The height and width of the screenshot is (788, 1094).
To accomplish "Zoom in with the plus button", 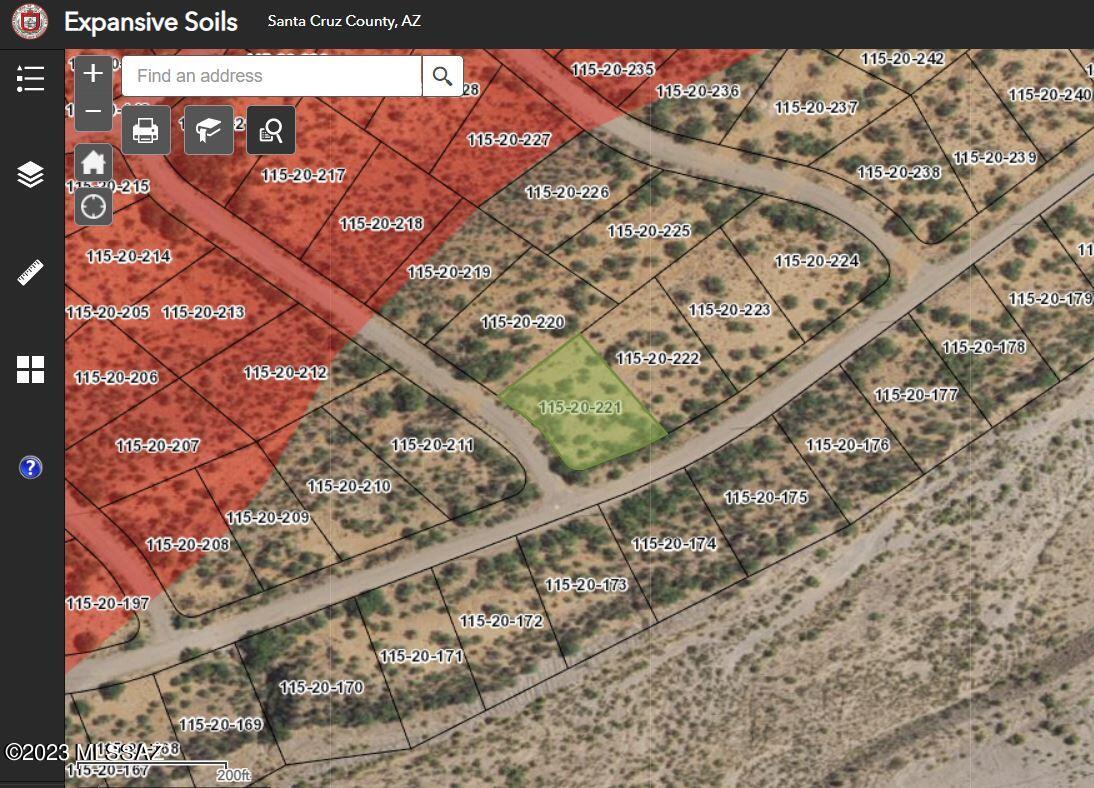I will point(93,74).
